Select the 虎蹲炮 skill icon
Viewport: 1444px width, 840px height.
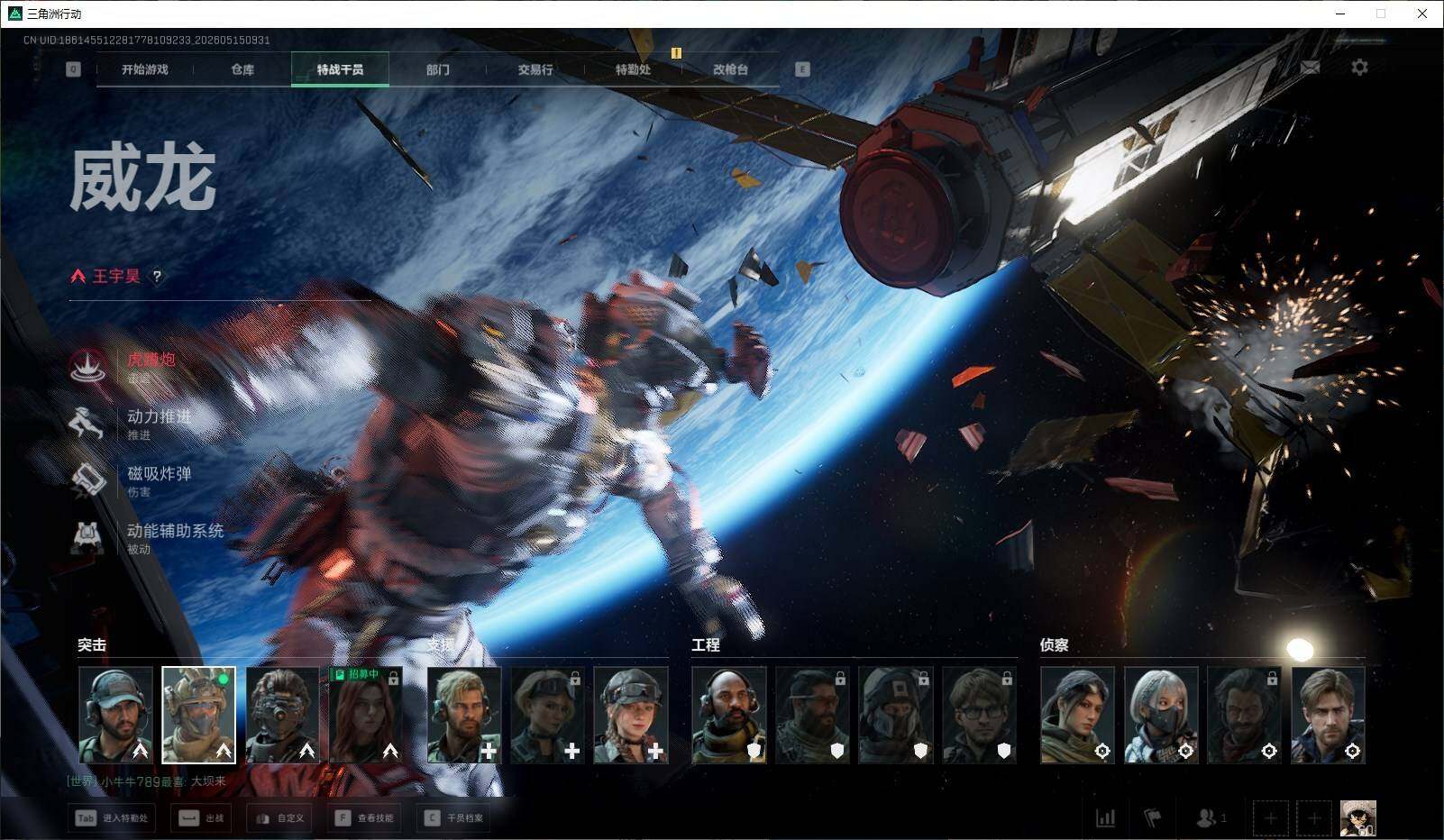pyautogui.click(x=87, y=366)
